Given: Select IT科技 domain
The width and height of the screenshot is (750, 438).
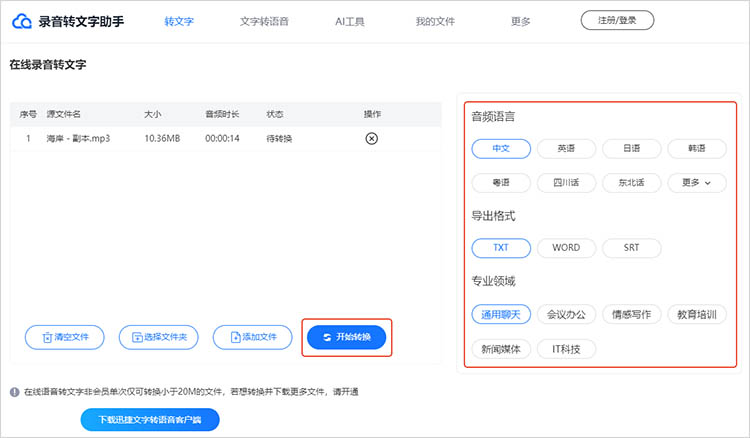Looking at the screenshot, I should click(x=566, y=349).
